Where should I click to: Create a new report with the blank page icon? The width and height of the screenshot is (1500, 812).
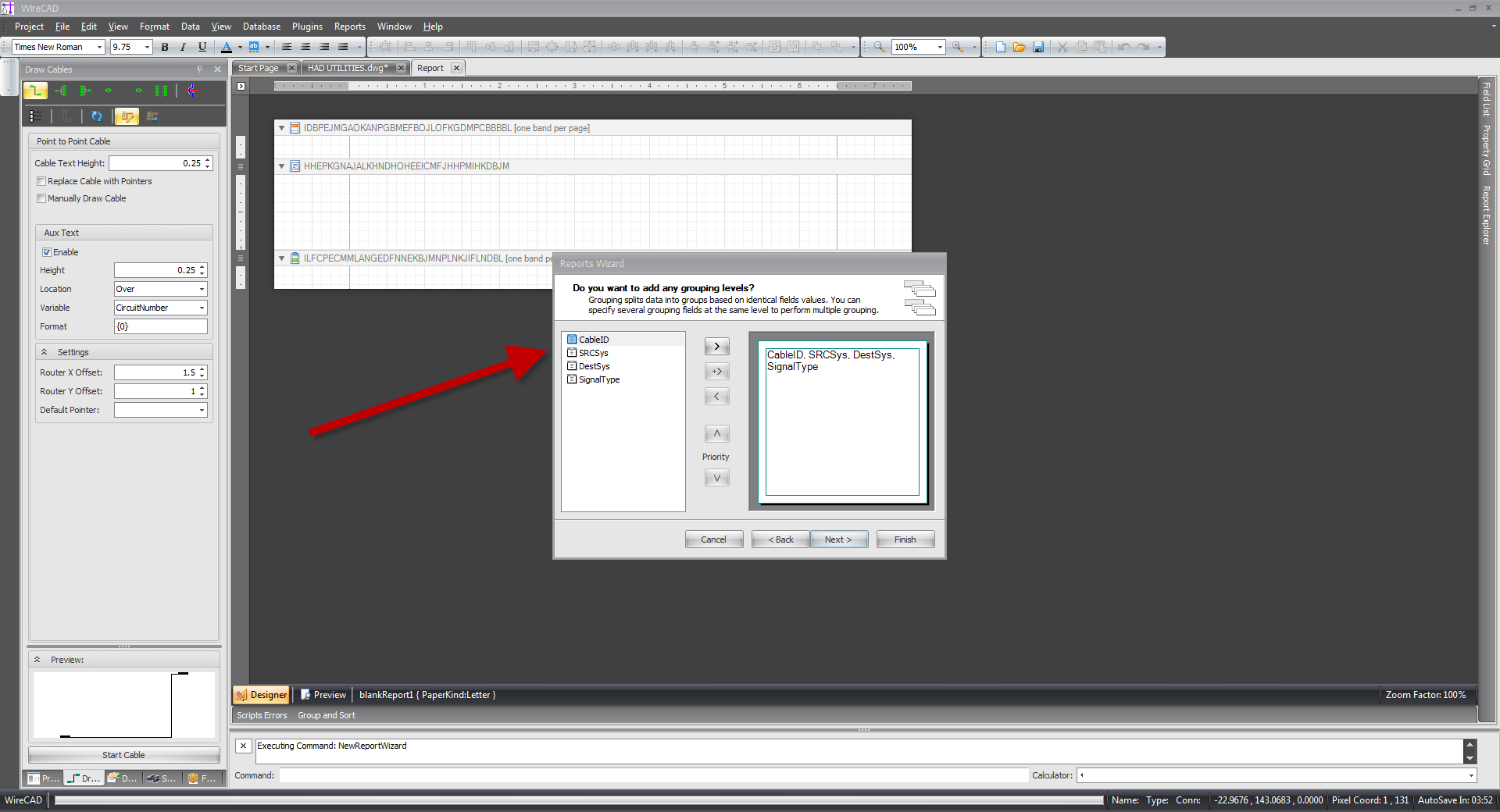(1000, 47)
